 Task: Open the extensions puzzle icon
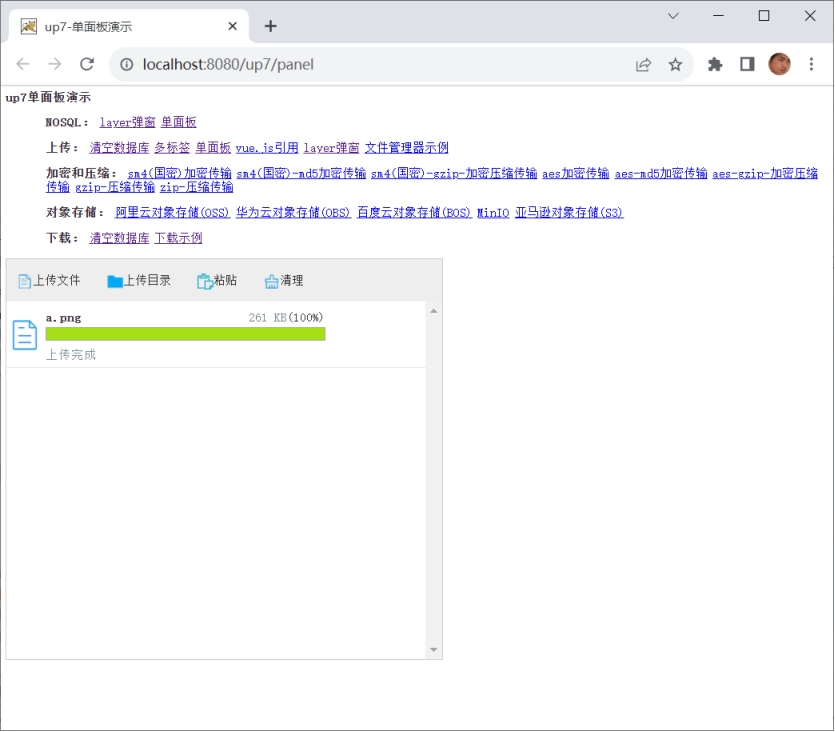pyautogui.click(x=715, y=64)
